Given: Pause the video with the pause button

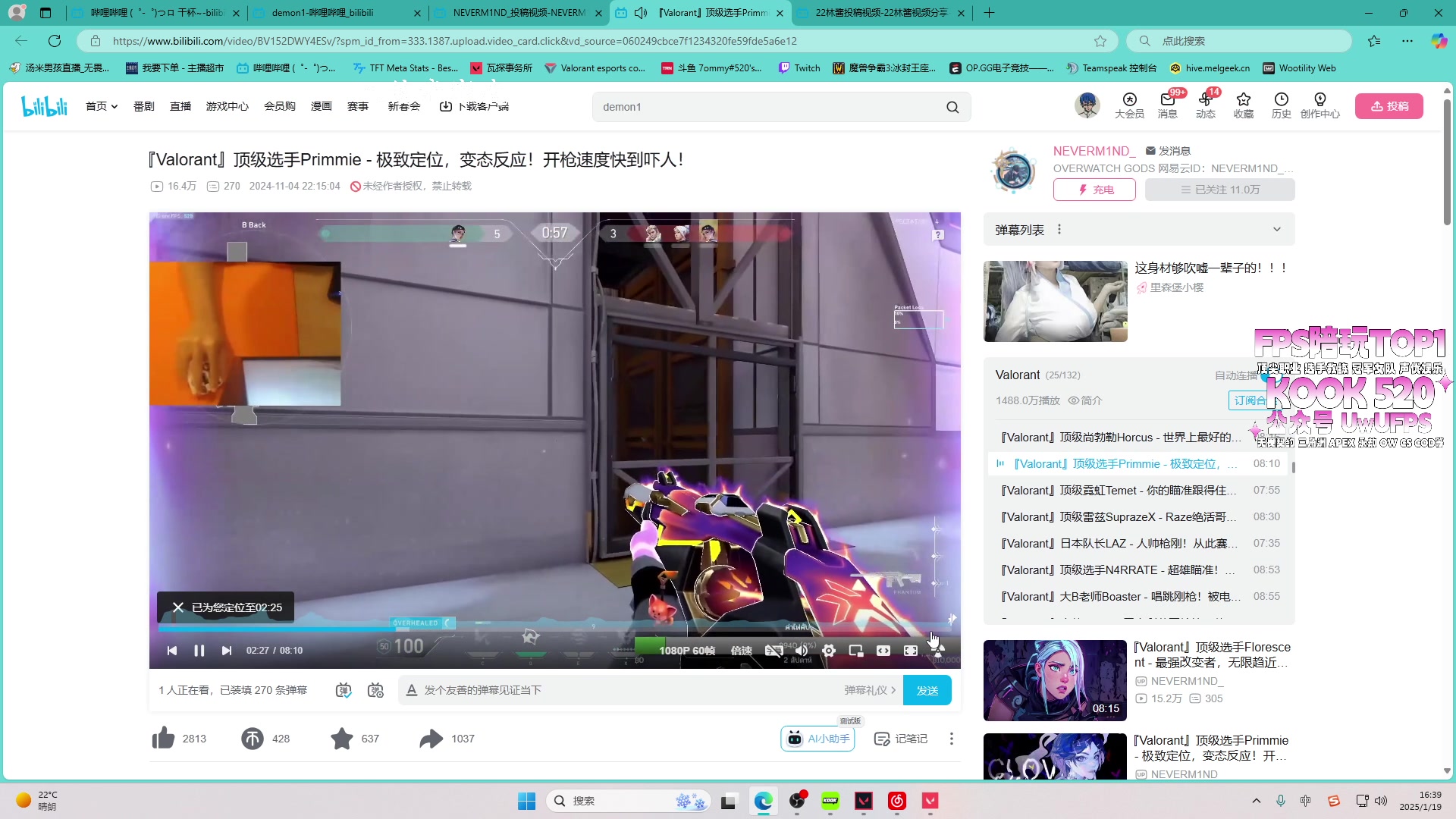Looking at the screenshot, I should (199, 651).
